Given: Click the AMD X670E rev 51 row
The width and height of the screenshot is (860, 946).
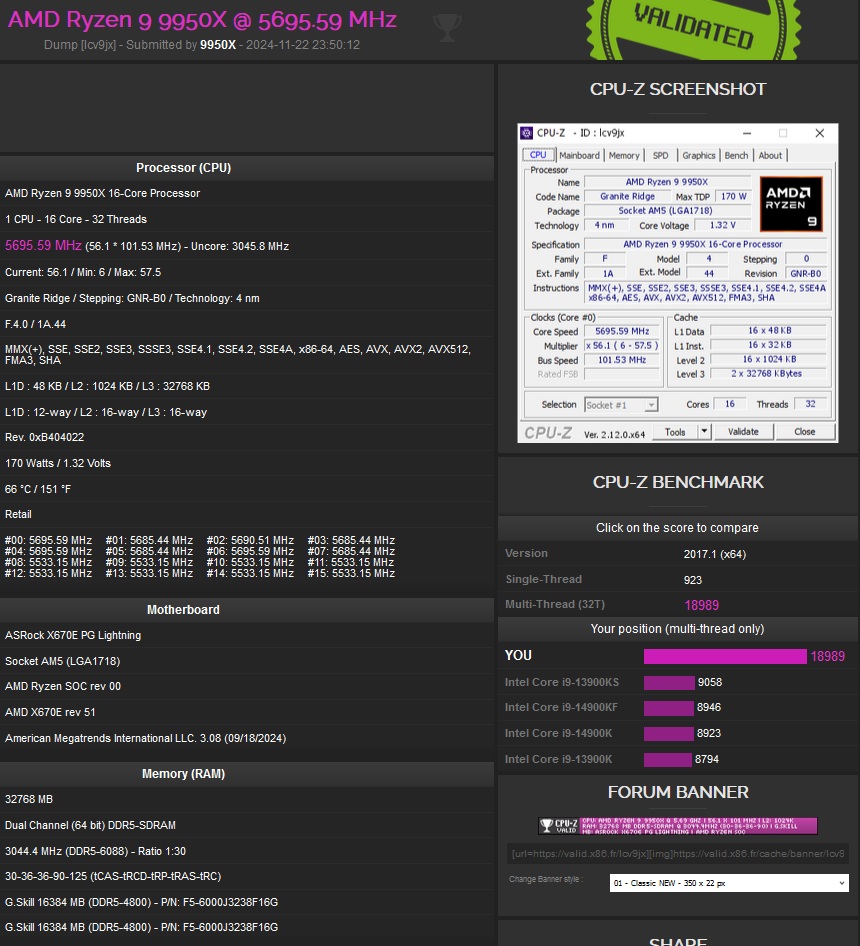Looking at the screenshot, I should [x=247, y=713].
